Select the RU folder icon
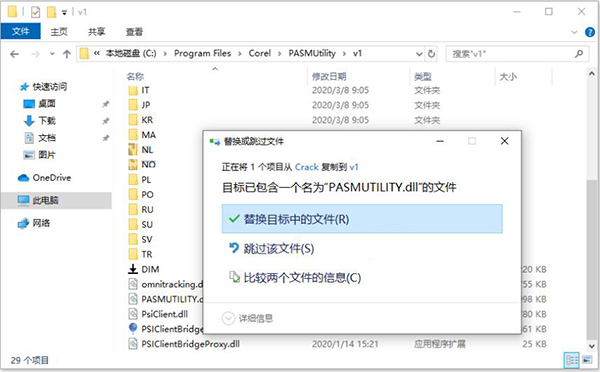This screenshot has height=372, width=600. click(x=133, y=209)
